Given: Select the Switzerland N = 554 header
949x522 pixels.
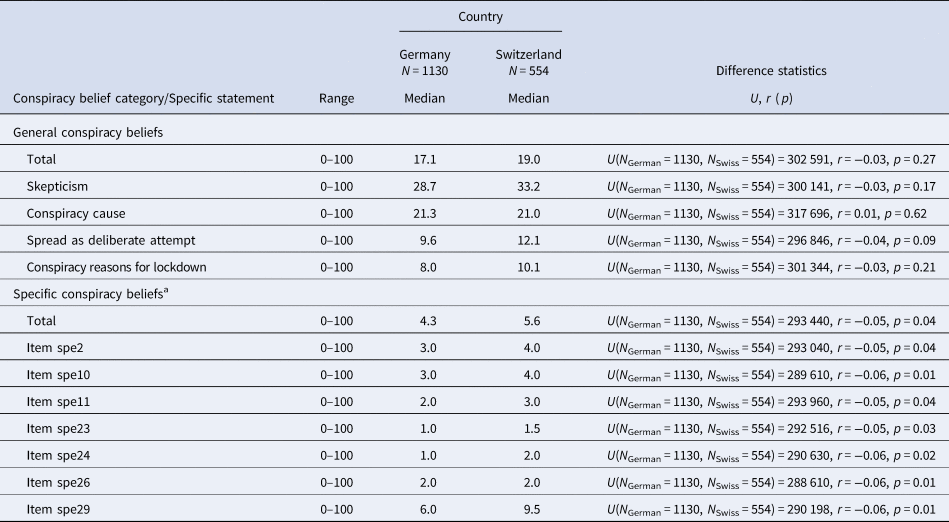Looking at the screenshot, I should tap(528, 62).
